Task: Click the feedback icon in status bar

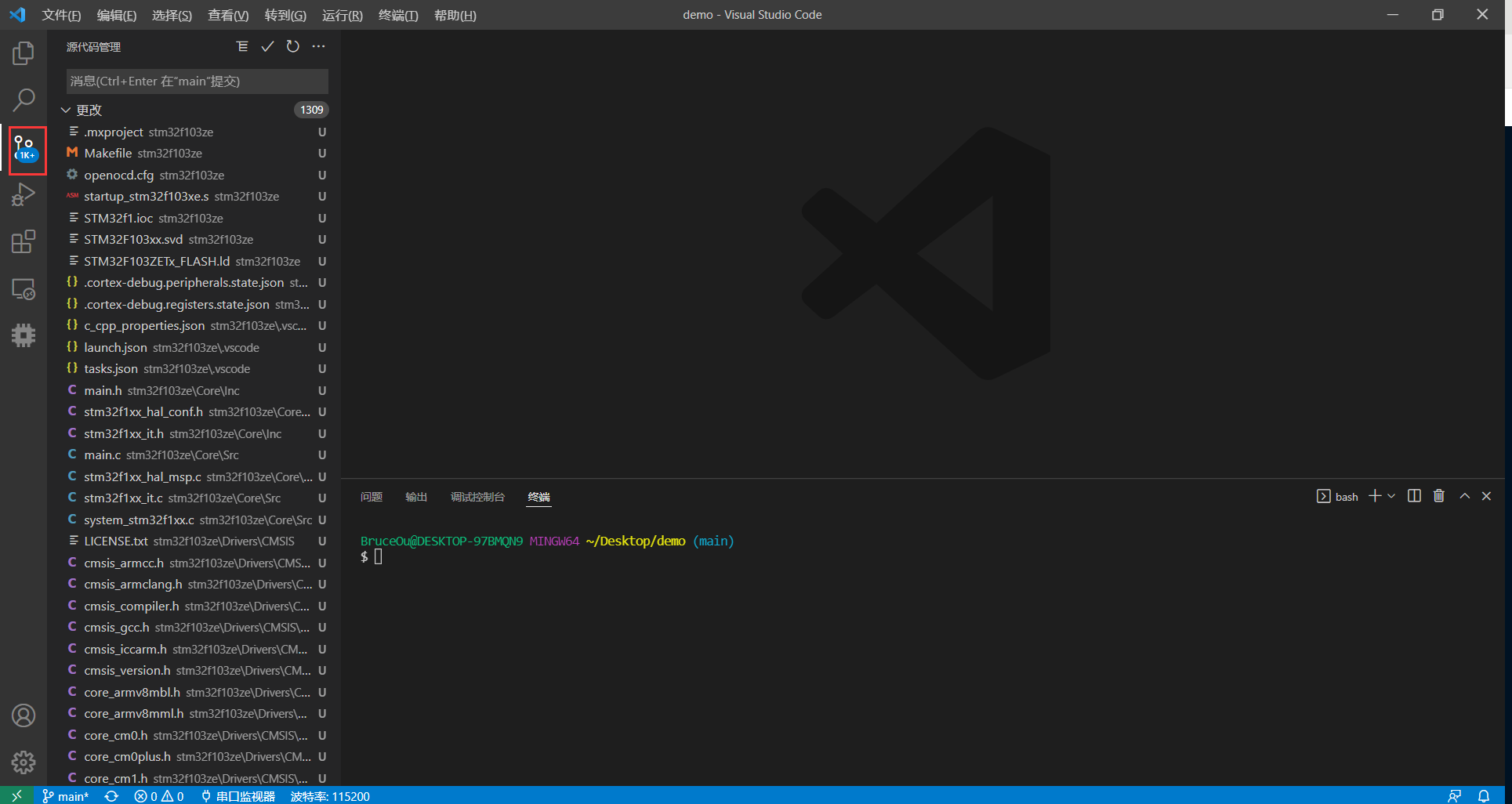Action: pos(1454,795)
